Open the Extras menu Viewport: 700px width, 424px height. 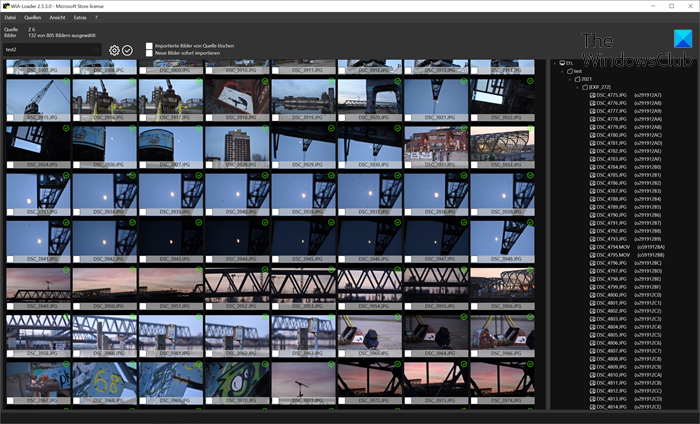80,18
